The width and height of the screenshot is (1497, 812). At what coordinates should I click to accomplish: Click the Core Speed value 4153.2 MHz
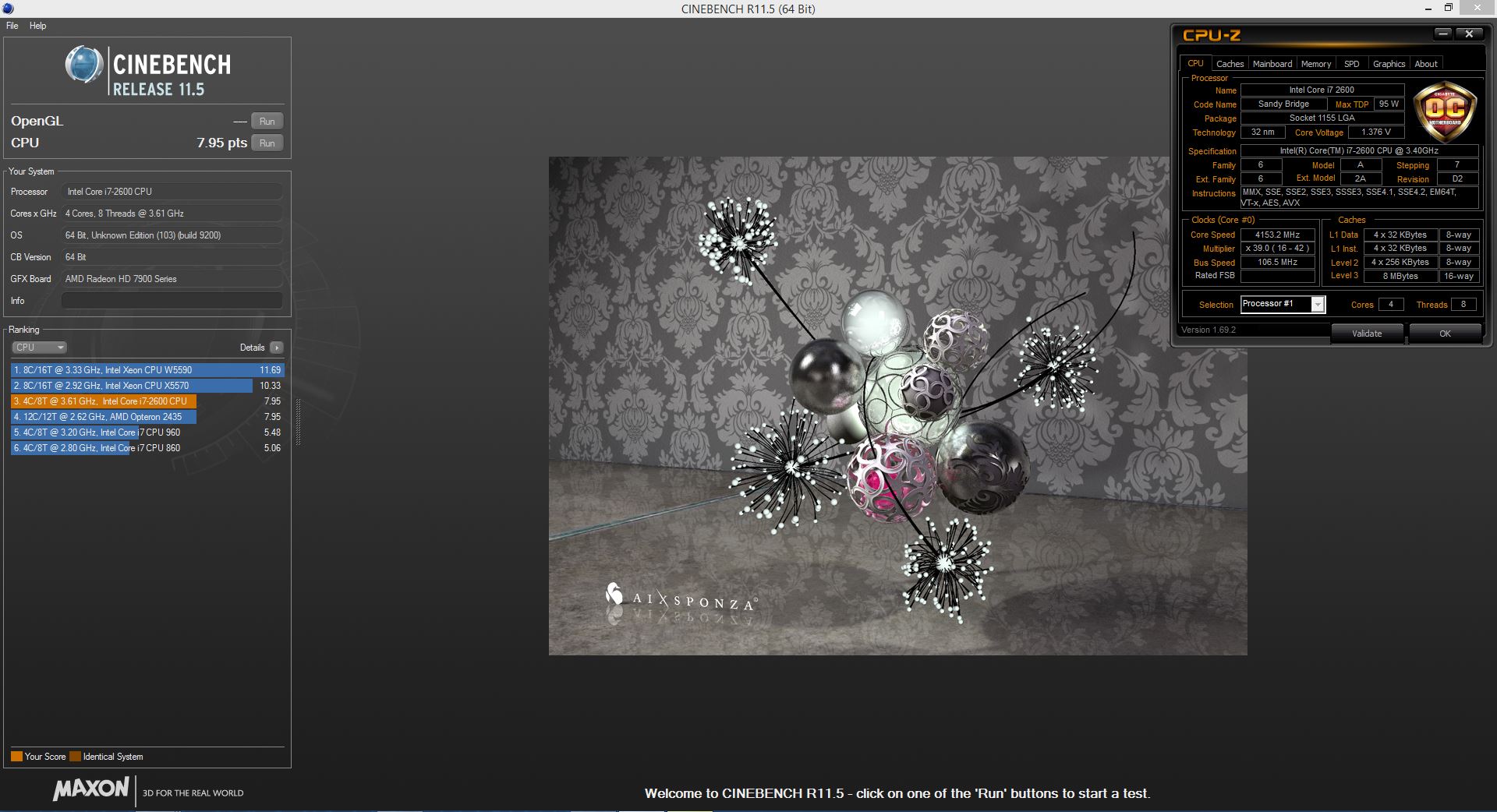click(x=1277, y=235)
